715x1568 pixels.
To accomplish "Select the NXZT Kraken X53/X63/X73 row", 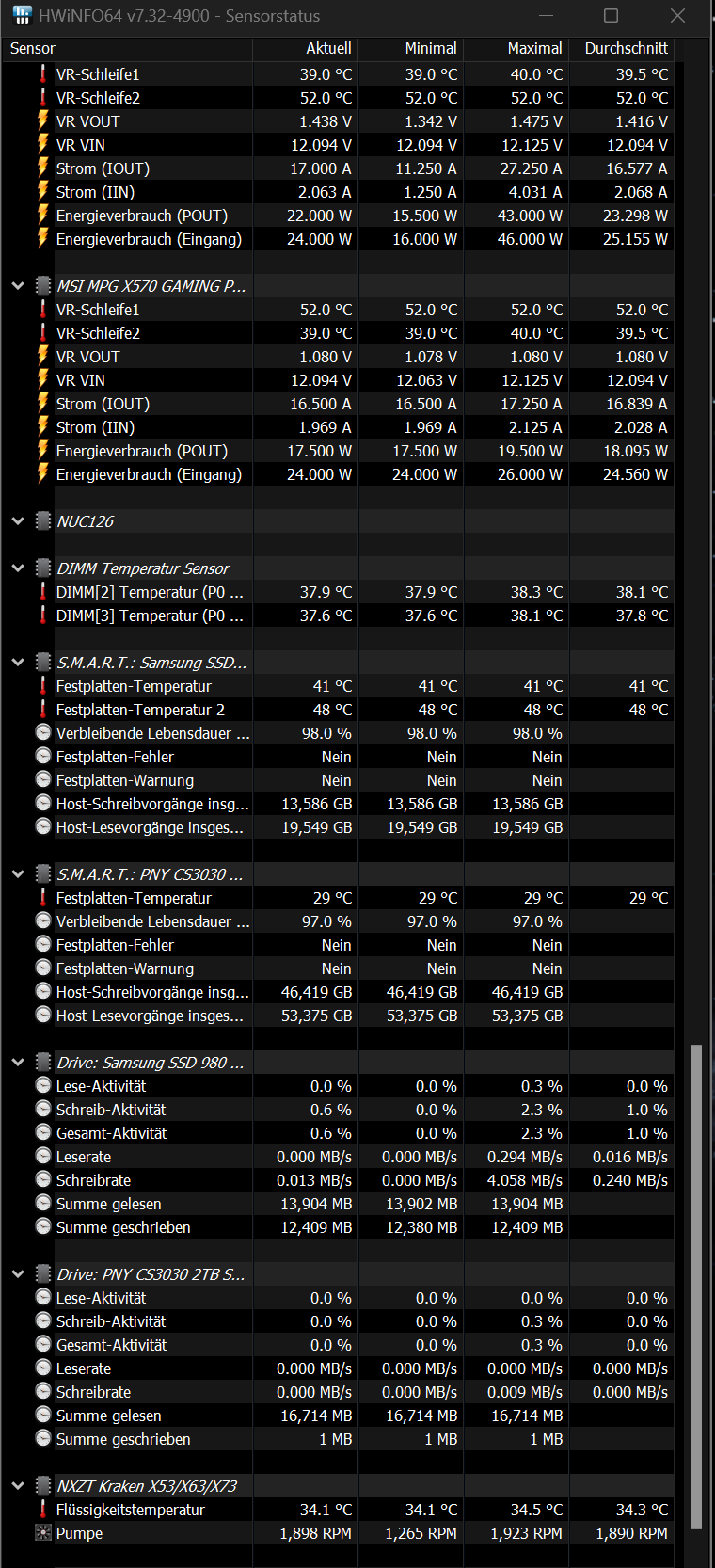I will [x=337, y=1486].
